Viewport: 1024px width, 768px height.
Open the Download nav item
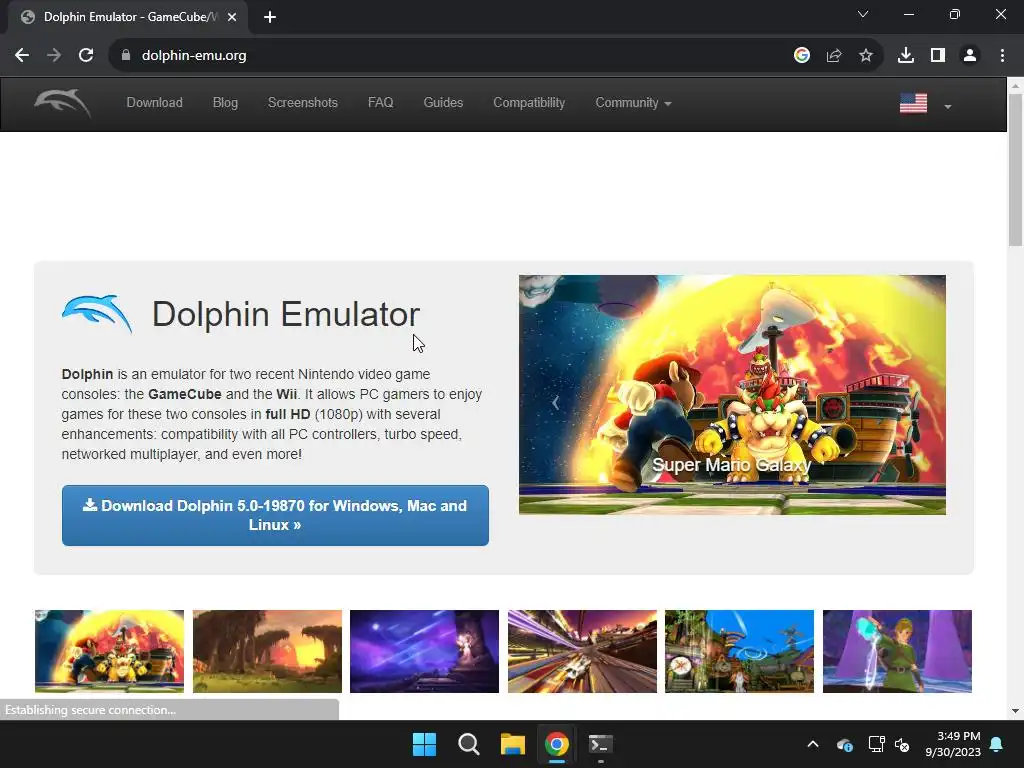pyautogui.click(x=154, y=103)
